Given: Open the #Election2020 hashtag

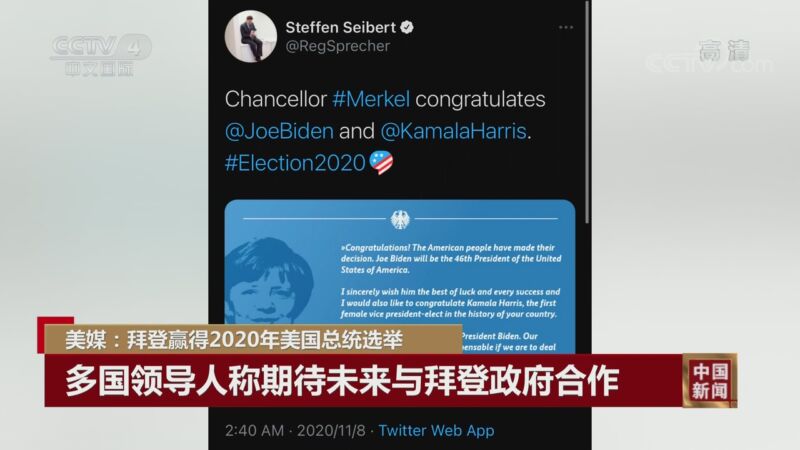Looking at the screenshot, I should click(x=295, y=163).
